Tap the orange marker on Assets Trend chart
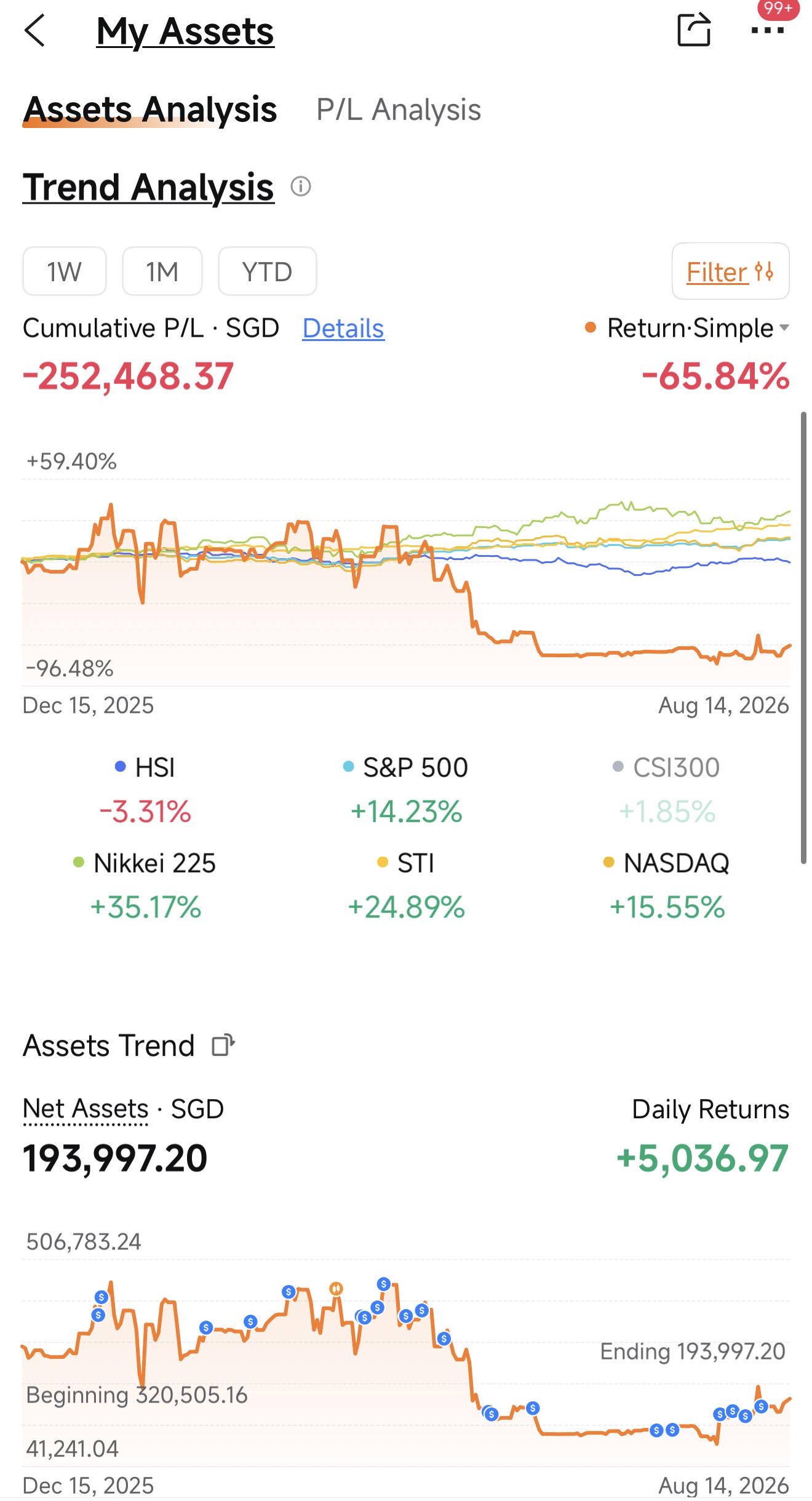812x1501 pixels. [x=336, y=1288]
